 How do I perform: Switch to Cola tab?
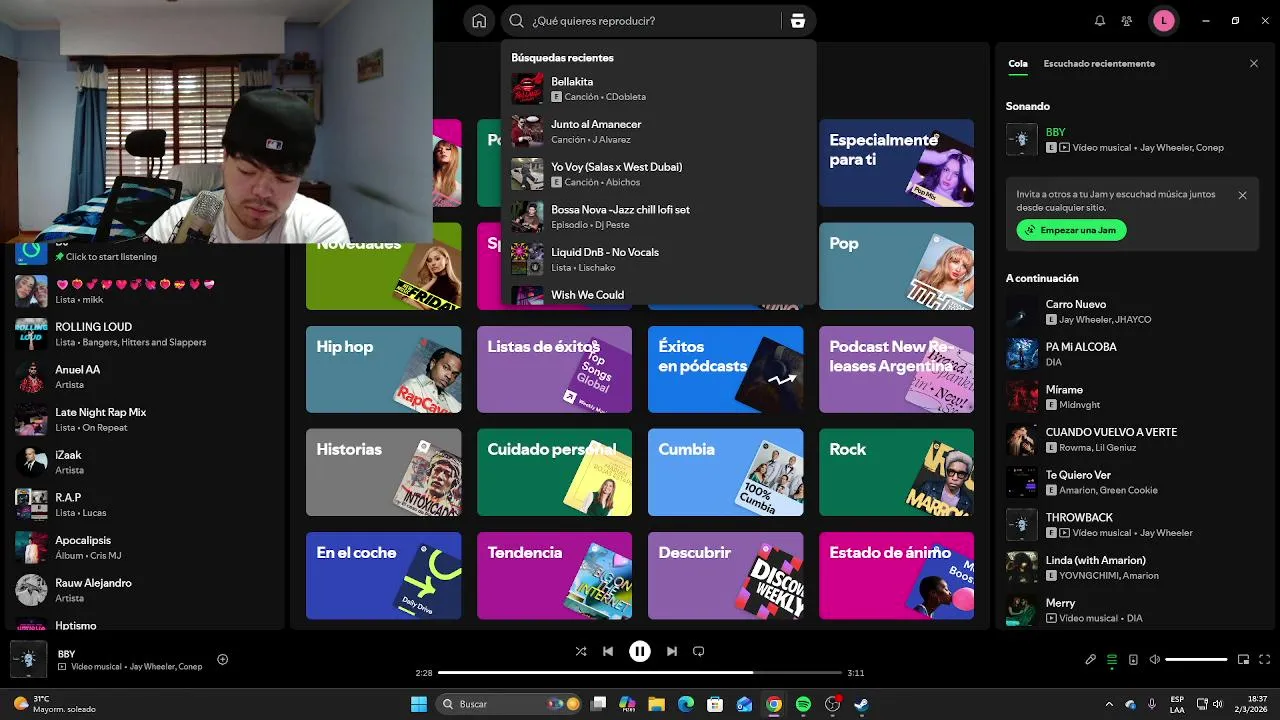pyautogui.click(x=1018, y=64)
